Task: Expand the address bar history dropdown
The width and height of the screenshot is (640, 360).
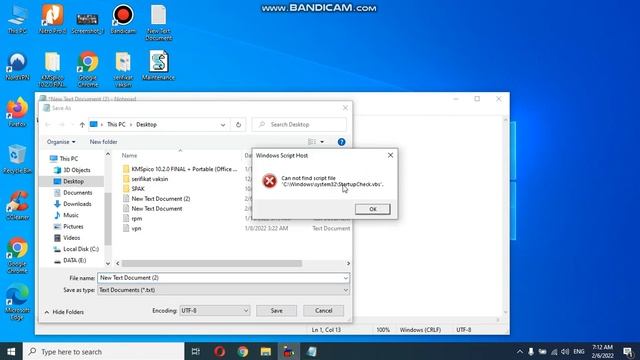Action: click(x=223, y=124)
